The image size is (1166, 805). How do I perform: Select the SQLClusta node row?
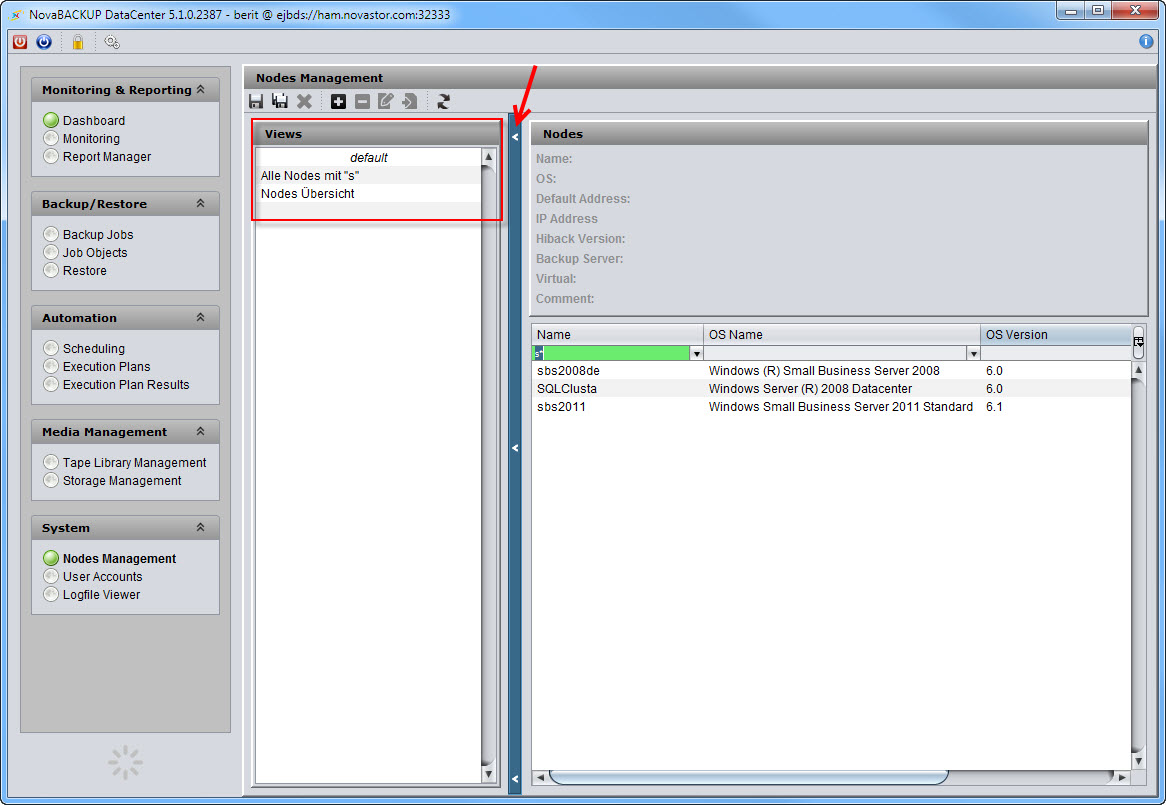click(831, 389)
